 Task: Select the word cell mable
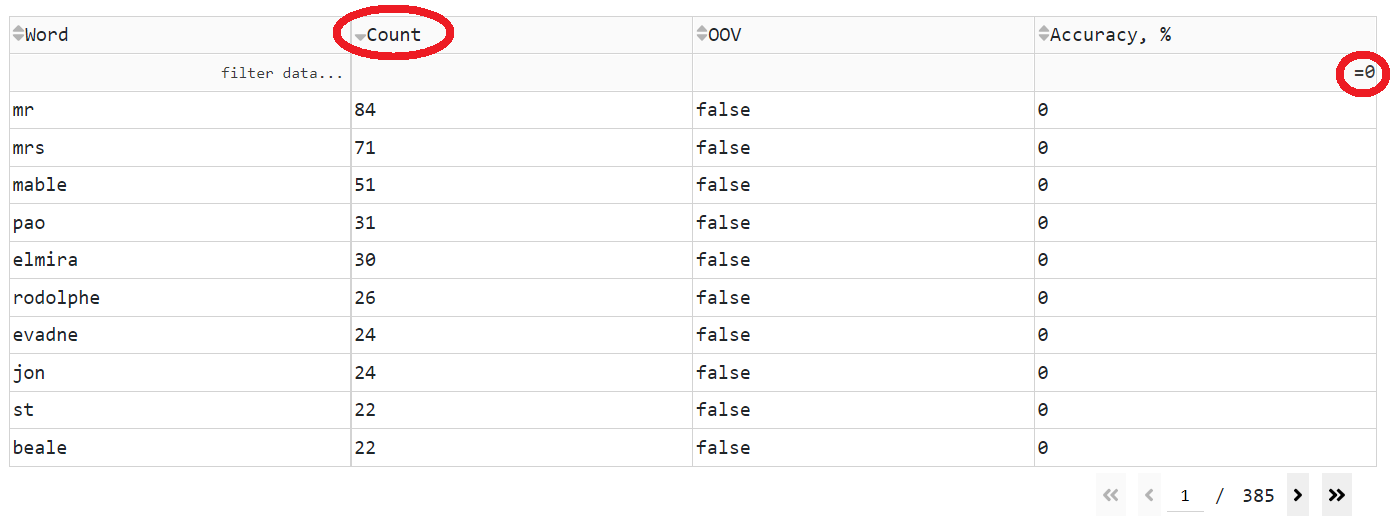coord(40,185)
